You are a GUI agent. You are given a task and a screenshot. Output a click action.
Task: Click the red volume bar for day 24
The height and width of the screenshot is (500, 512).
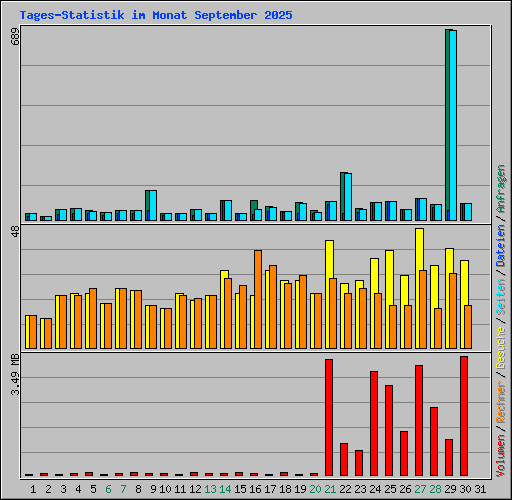[374, 423]
